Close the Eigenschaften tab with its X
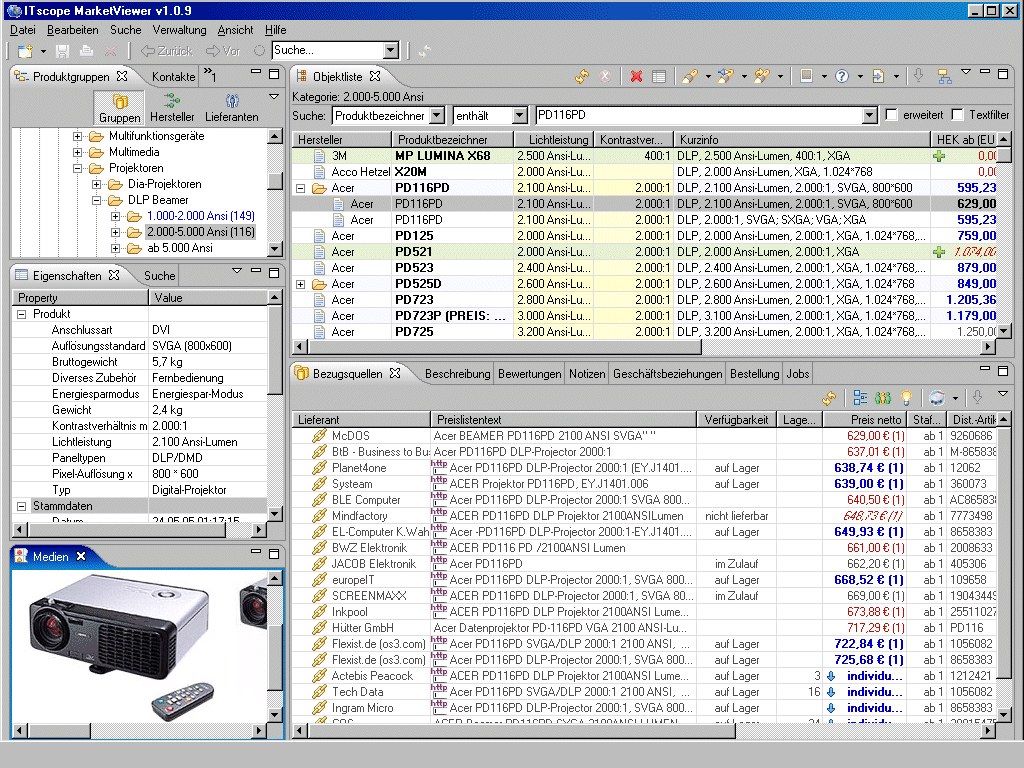The image size is (1024, 768). (114, 276)
